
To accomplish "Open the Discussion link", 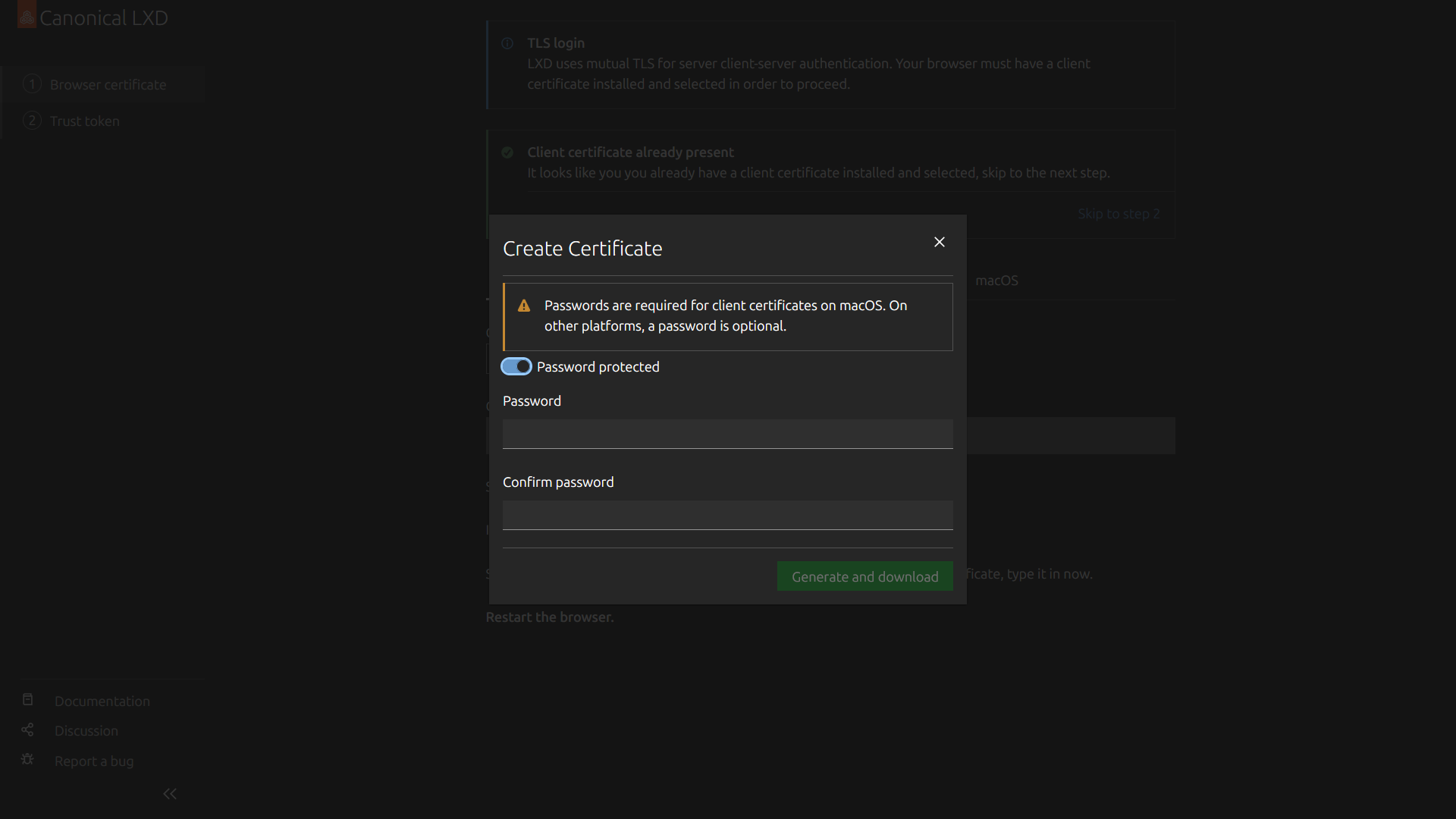I will 86,731.
